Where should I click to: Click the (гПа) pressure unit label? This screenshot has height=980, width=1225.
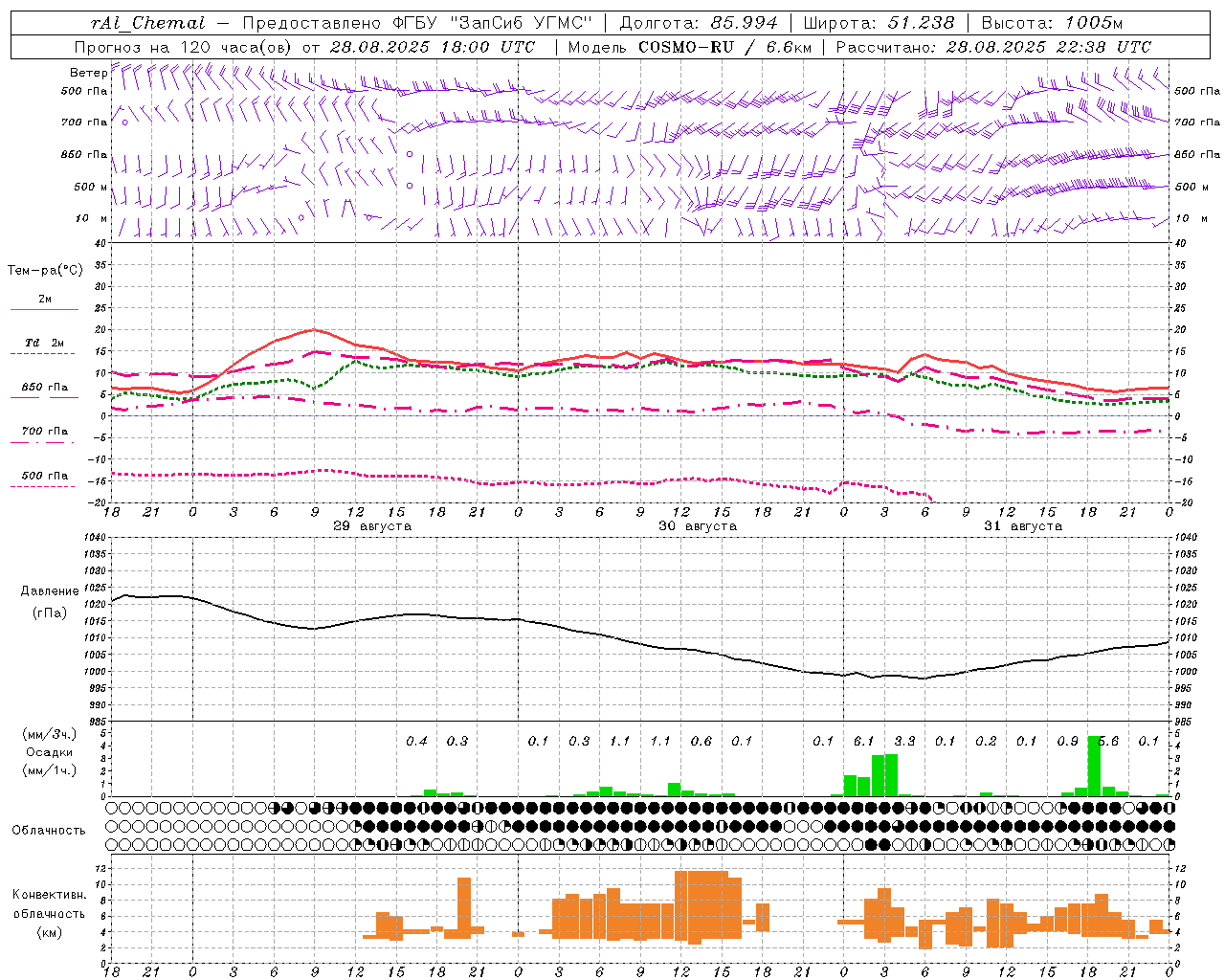(50, 613)
